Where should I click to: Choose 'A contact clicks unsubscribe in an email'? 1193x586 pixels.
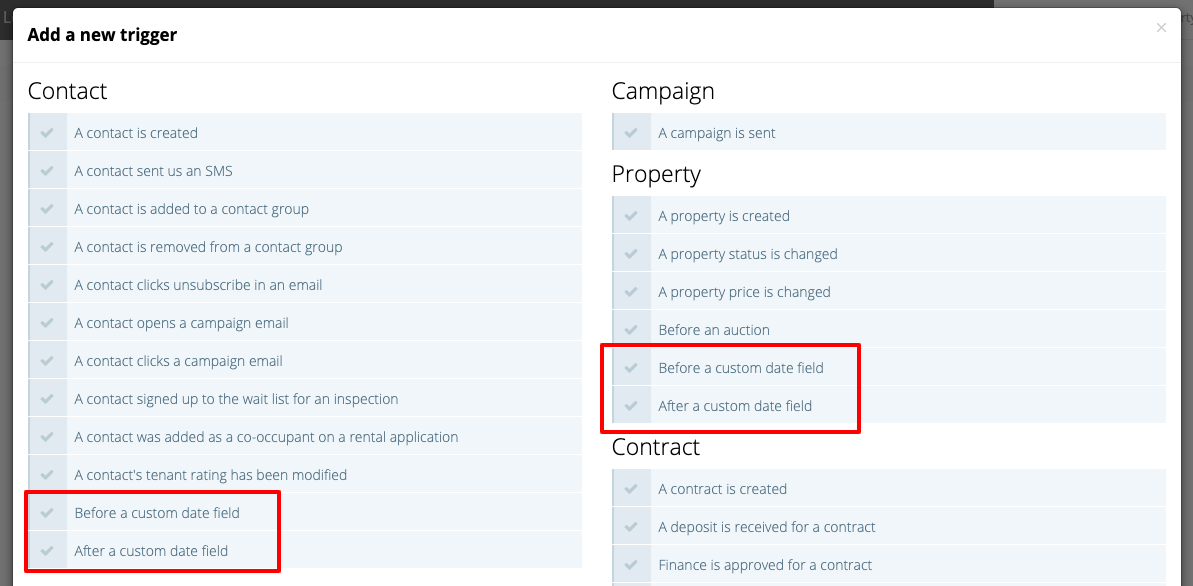pyautogui.click(x=198, y=284)
